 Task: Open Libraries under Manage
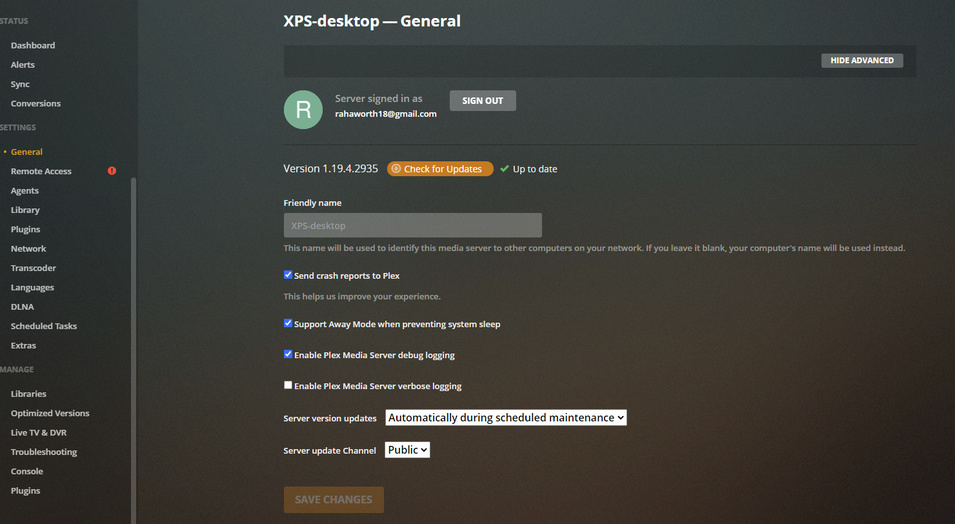coord(28,394)
